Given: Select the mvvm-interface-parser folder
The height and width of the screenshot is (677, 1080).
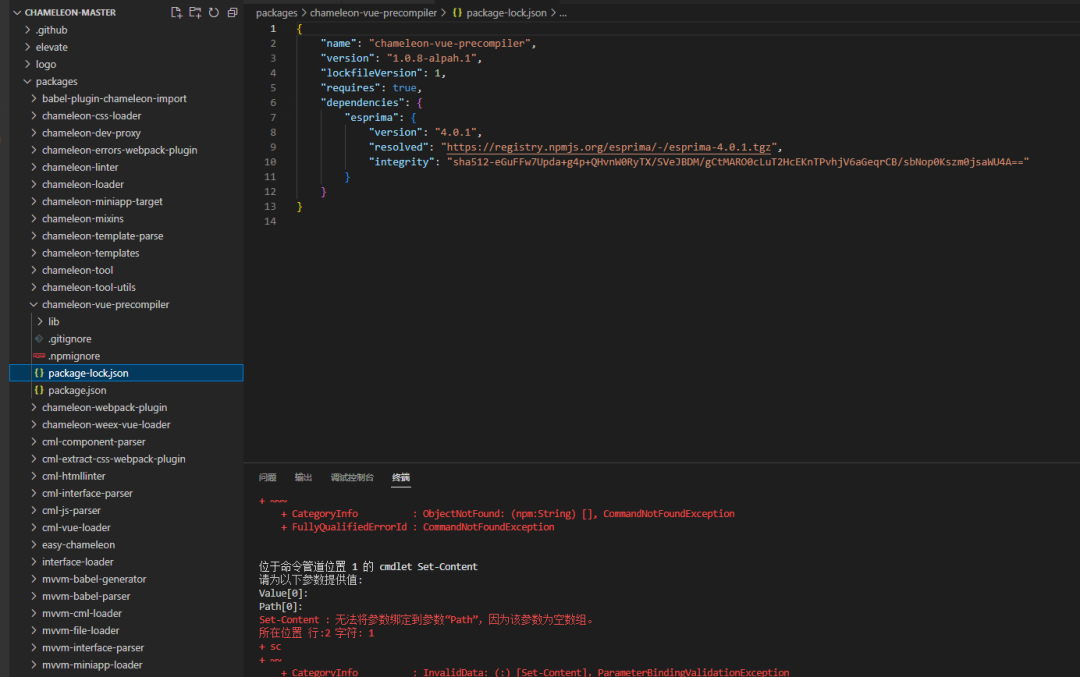Looking at the screenshot, I should (x=93, y=648).
